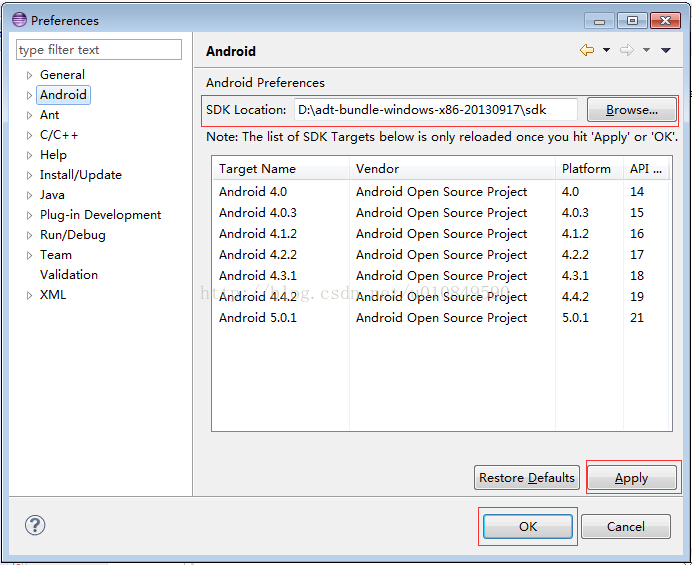Select Team in the preferences tree

[x=56, y=255]
